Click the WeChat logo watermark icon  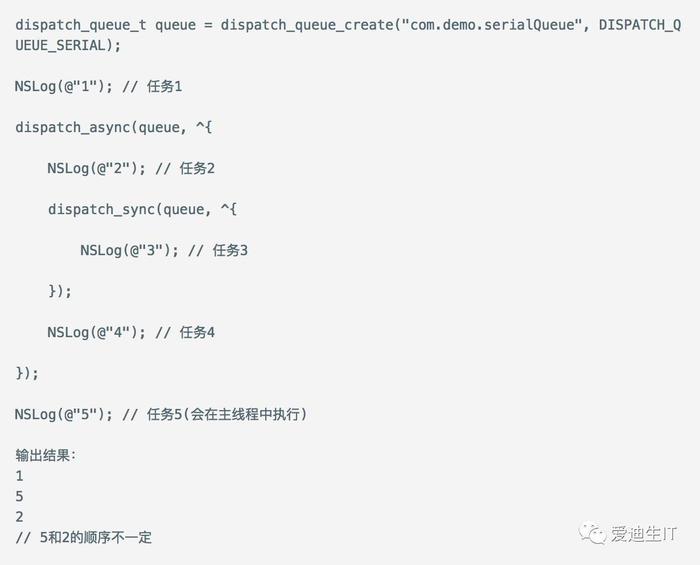pos(594,533)
